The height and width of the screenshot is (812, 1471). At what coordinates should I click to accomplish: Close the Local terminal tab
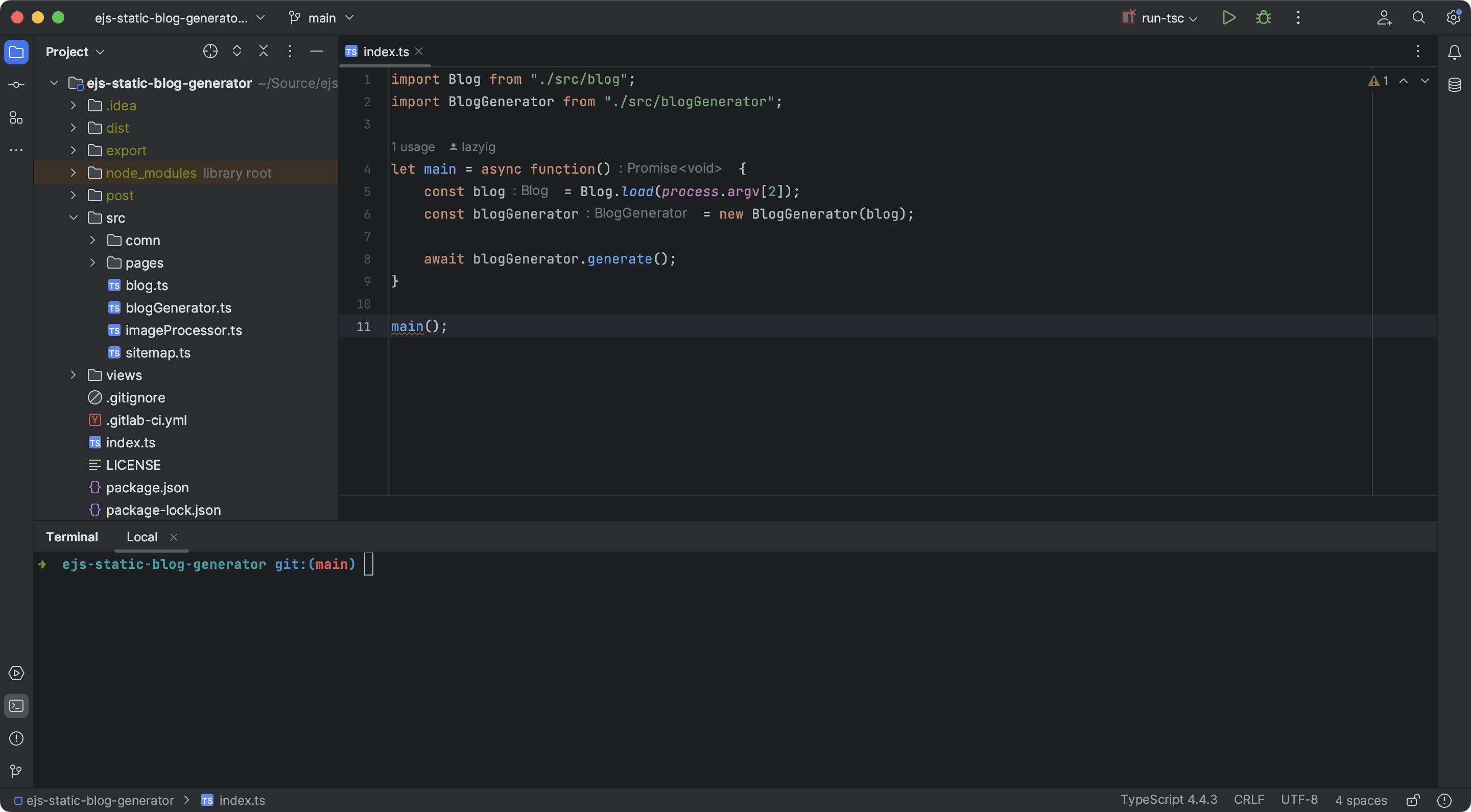click(174, 537)
